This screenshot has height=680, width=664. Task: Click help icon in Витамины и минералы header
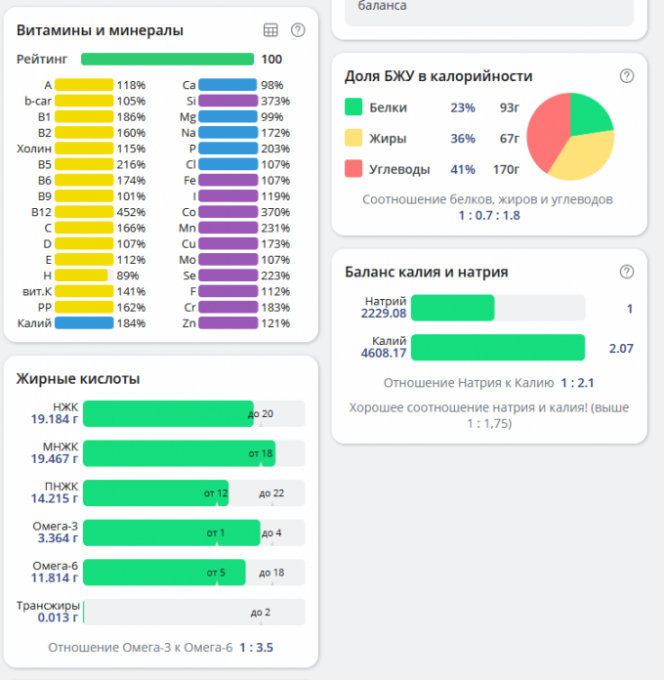(297, 31)
